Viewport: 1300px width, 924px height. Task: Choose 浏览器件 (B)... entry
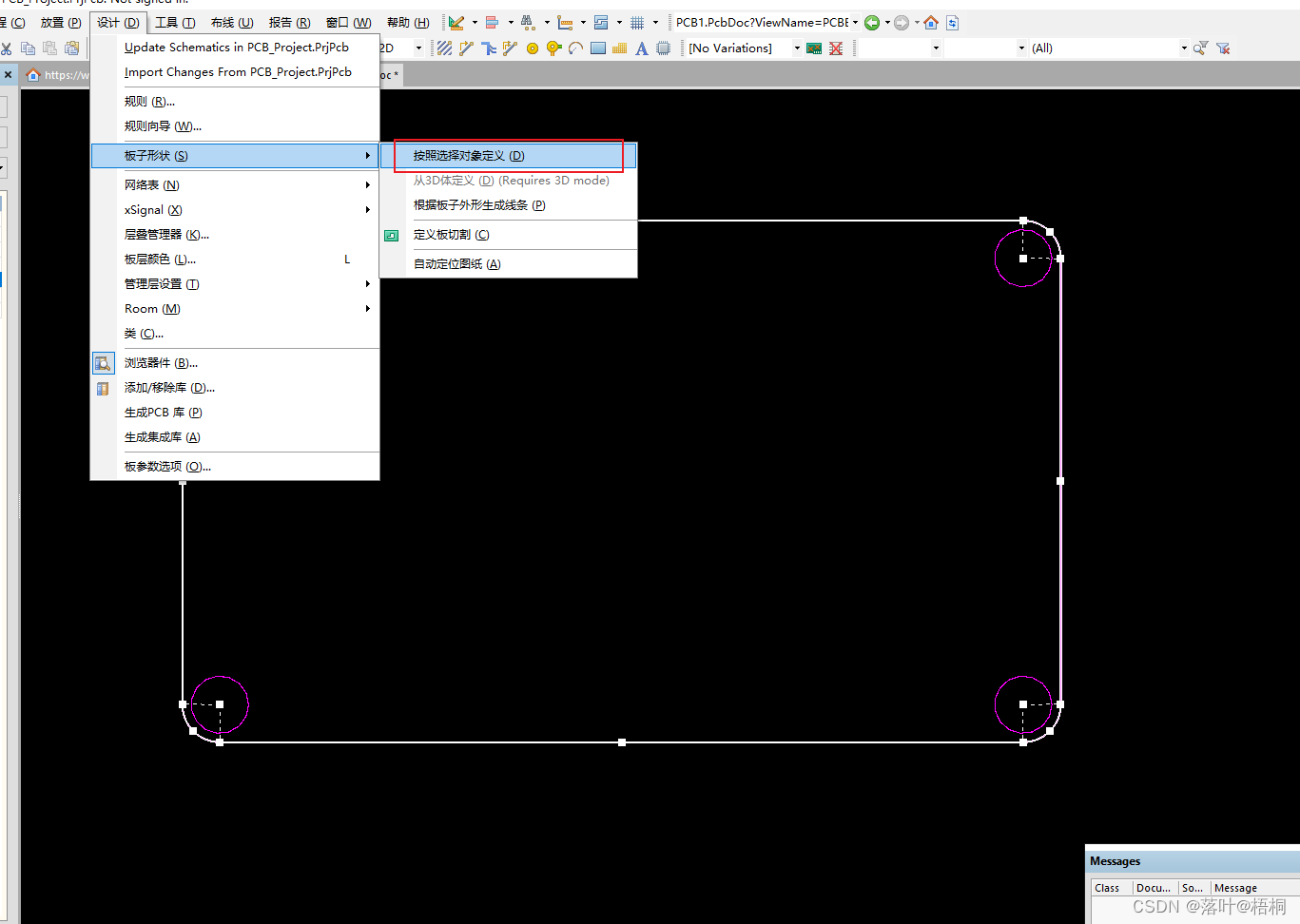coord(235,363)
